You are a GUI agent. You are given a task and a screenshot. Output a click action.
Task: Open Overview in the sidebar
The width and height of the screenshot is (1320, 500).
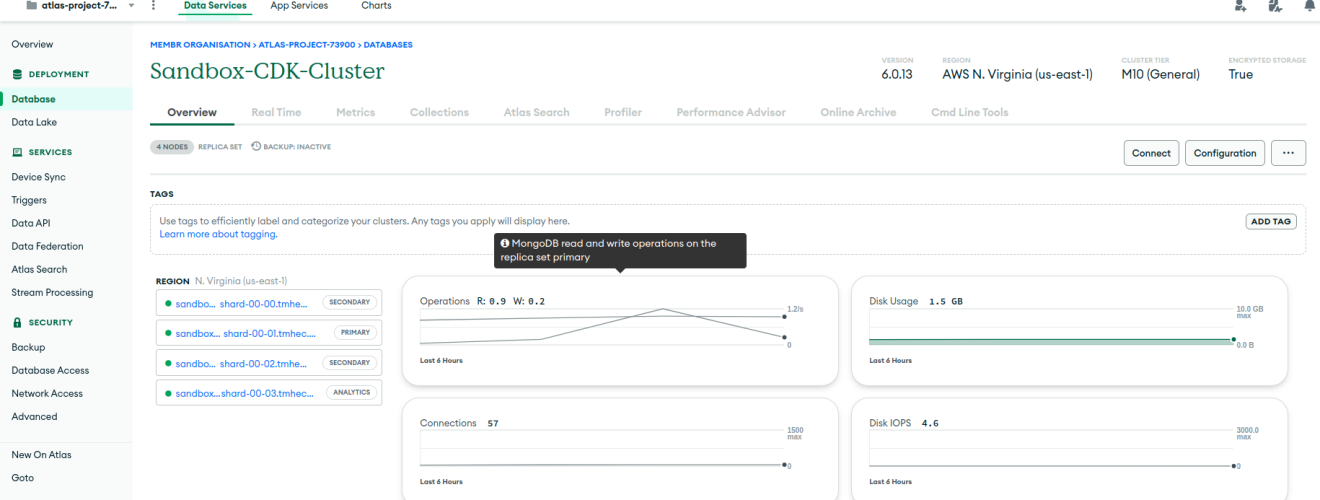coord(32,44)
